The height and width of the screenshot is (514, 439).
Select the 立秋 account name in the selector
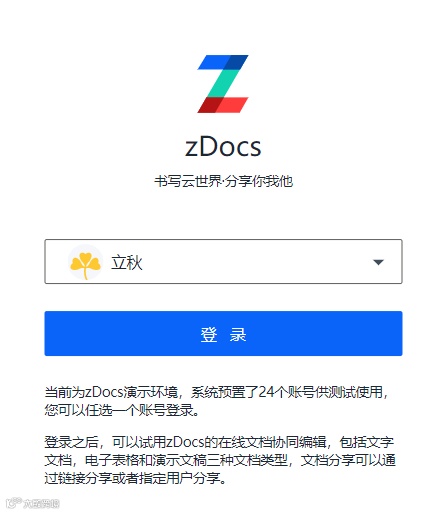coord(127,263)
